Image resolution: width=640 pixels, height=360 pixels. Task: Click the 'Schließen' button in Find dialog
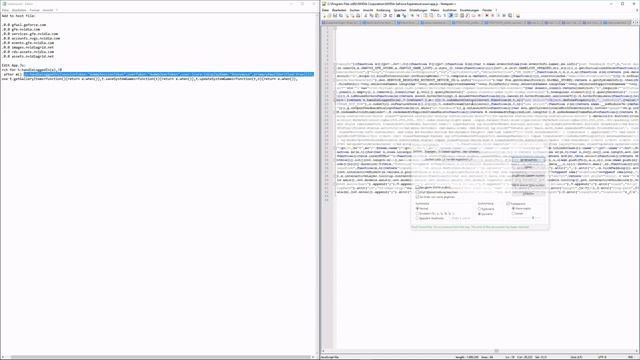pos(528,194)
